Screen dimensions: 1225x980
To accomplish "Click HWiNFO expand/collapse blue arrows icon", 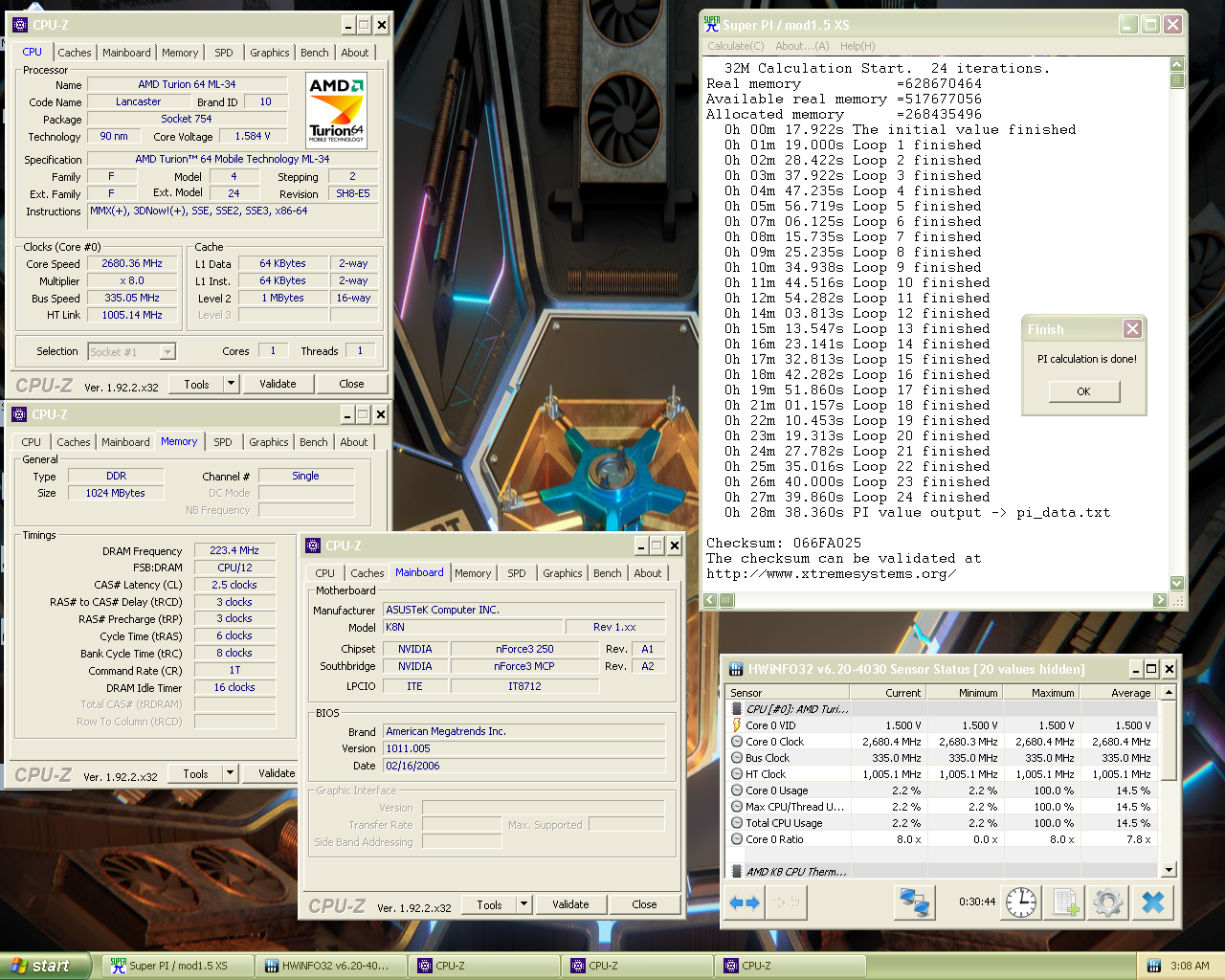I will 745,902.
